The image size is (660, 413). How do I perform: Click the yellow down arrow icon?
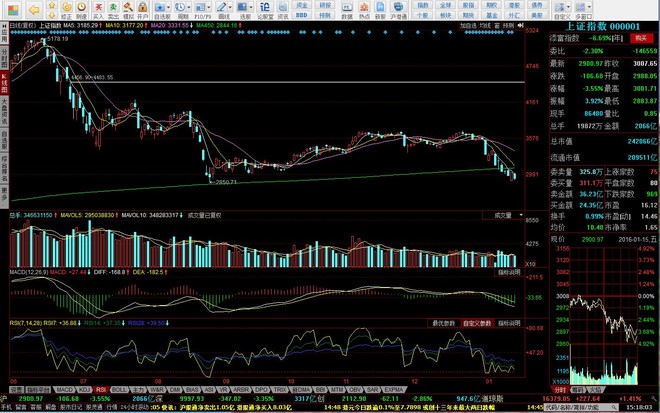(52, 15)
